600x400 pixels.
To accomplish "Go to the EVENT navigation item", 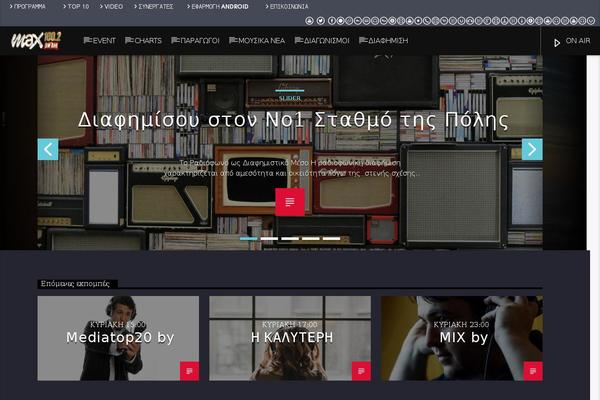I will [x=99, y=41].
